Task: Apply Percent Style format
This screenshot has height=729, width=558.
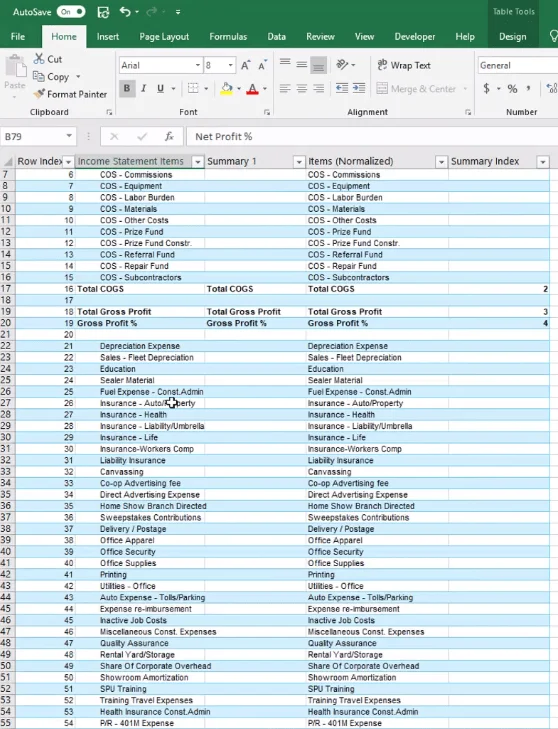Action: [512, 88]
